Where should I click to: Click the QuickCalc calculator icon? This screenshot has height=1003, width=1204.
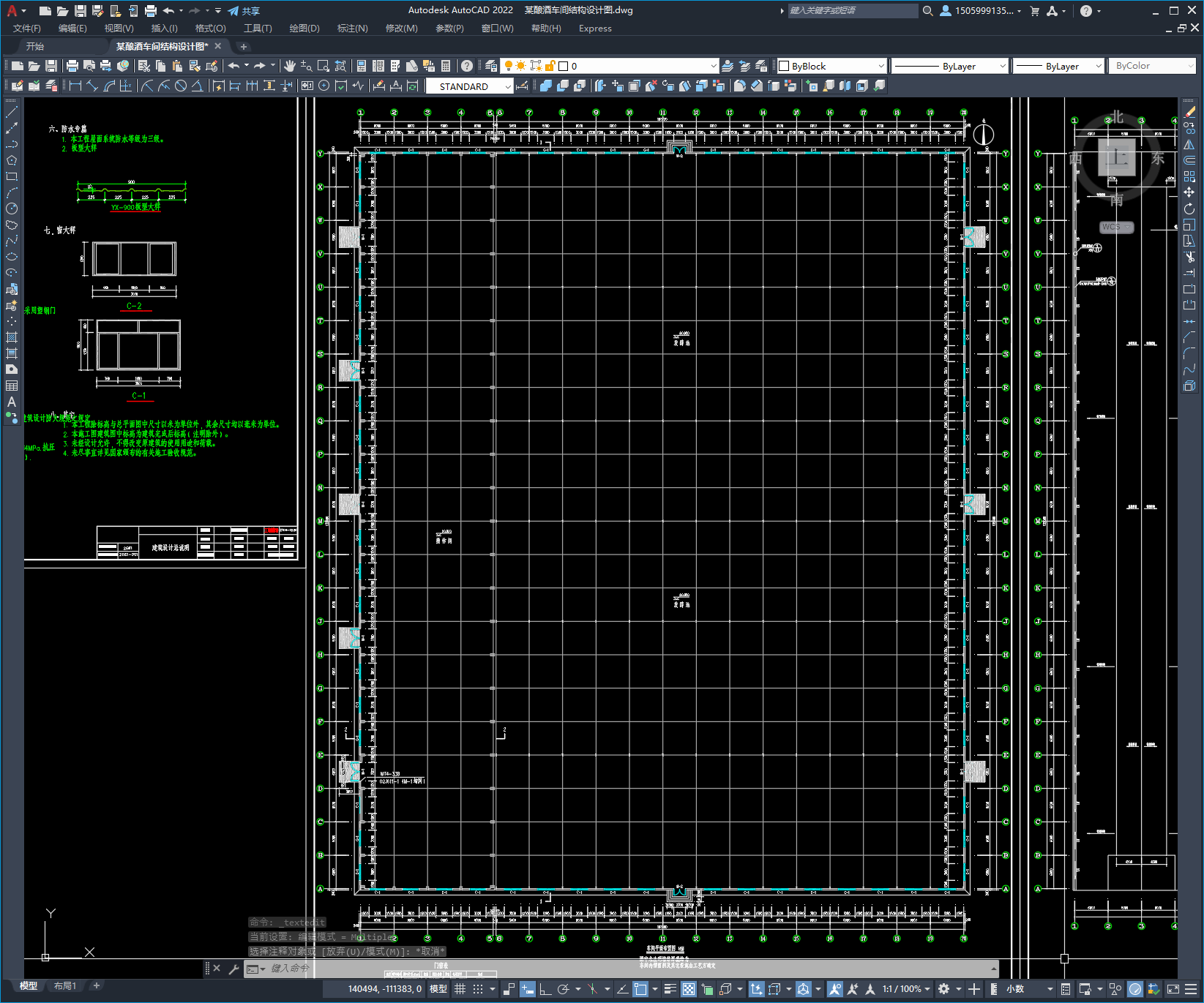pos(446,66)
